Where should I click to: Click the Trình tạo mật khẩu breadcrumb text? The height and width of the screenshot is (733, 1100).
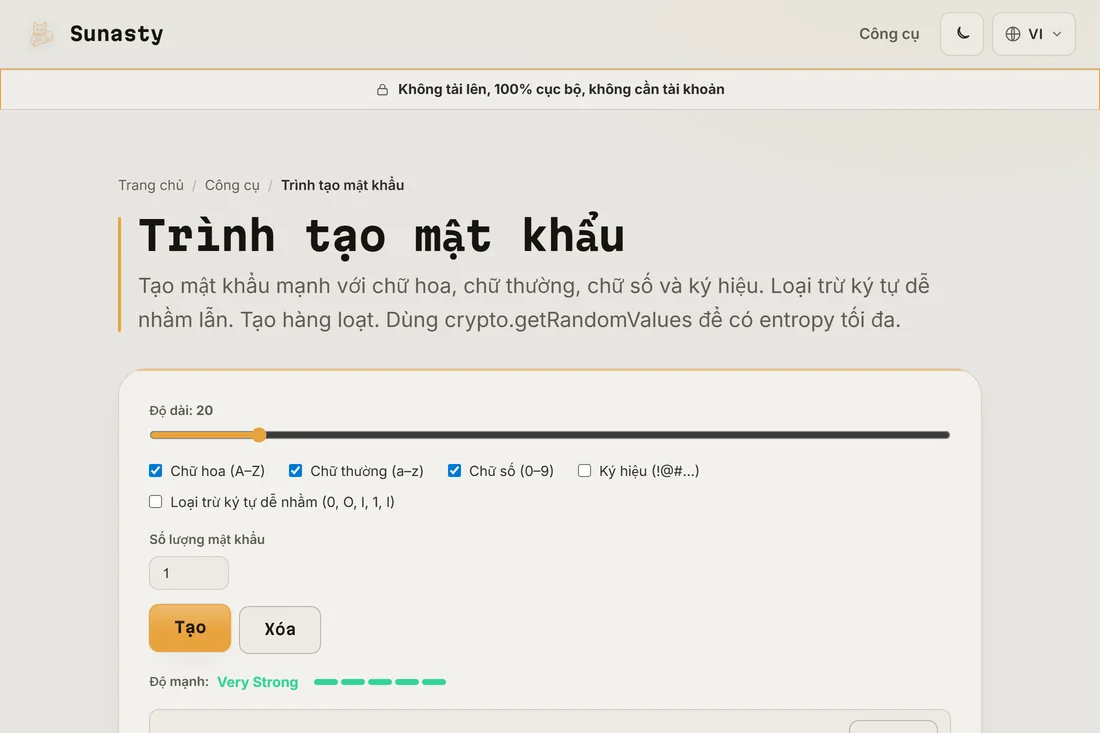click(342, 185)
